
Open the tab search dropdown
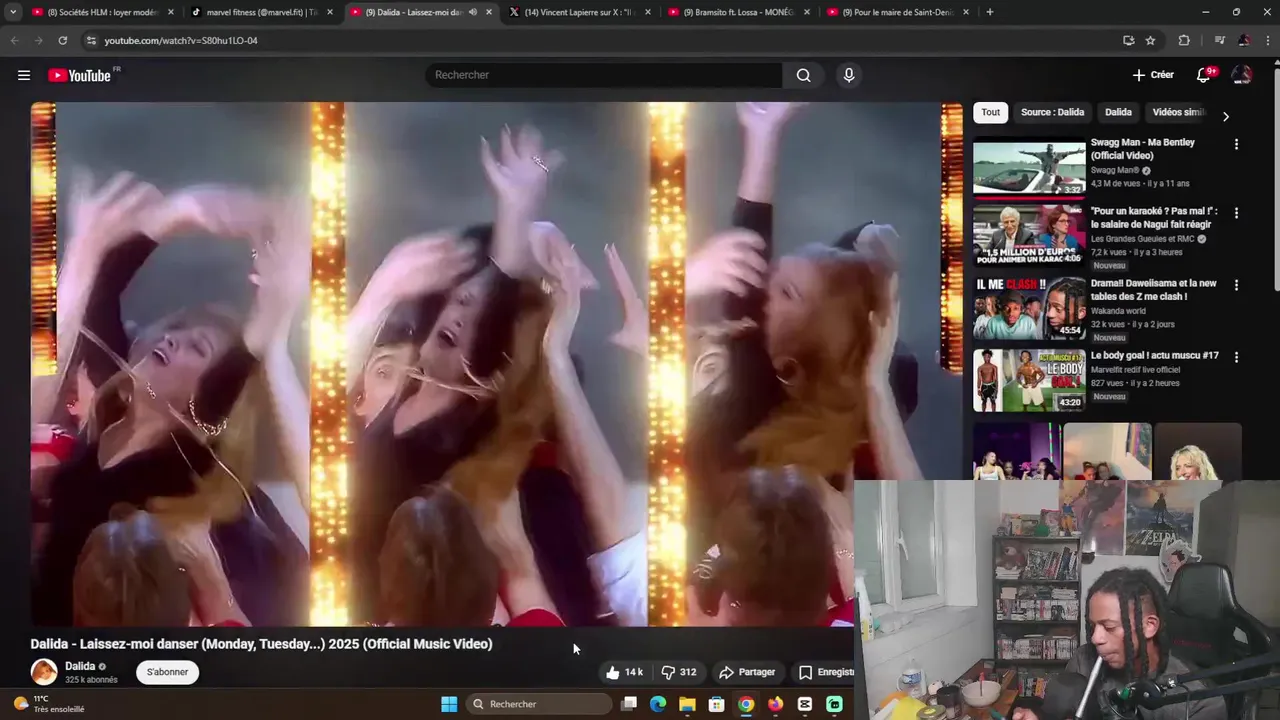13,12
